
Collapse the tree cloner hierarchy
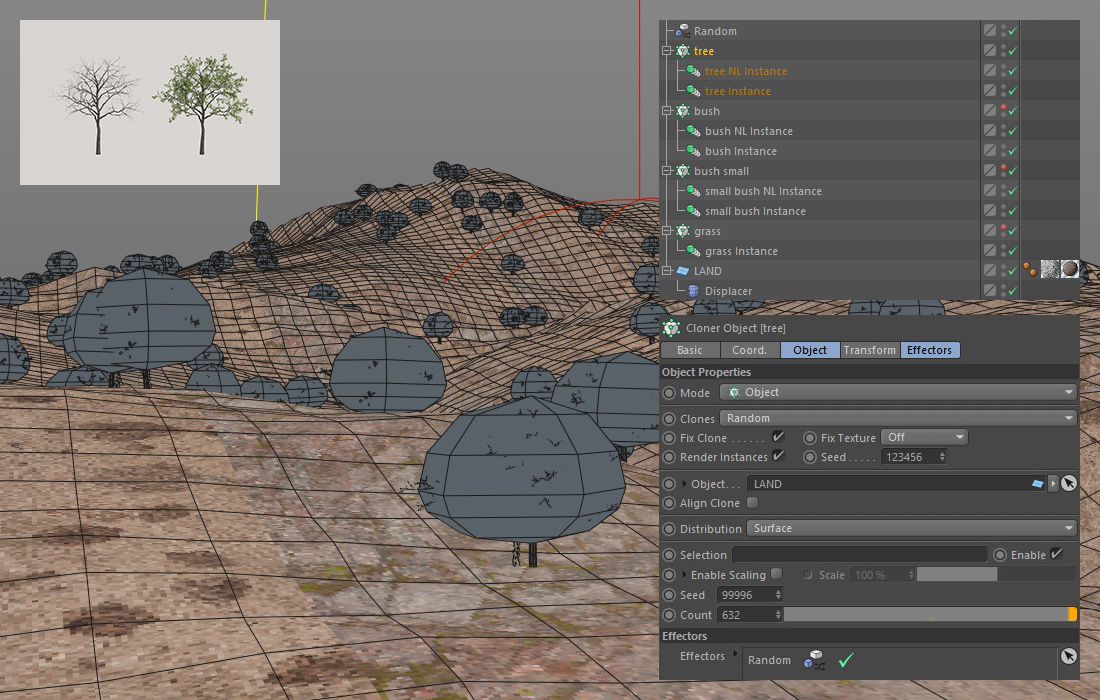667,51
